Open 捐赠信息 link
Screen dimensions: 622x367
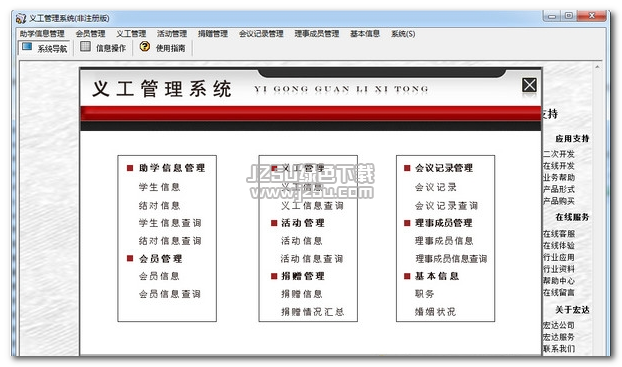pos(301,294)
